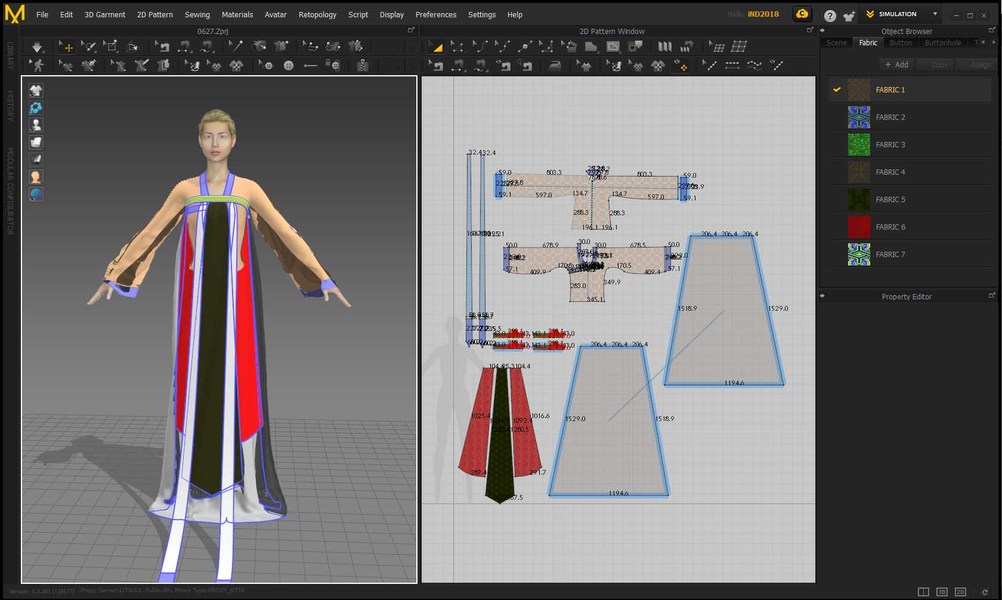The height and width of the screenshot is (600, 1002).
Task: Toggle garment display icon in 3D viewport
Action: pyautogui.click(x=36, y=90)
